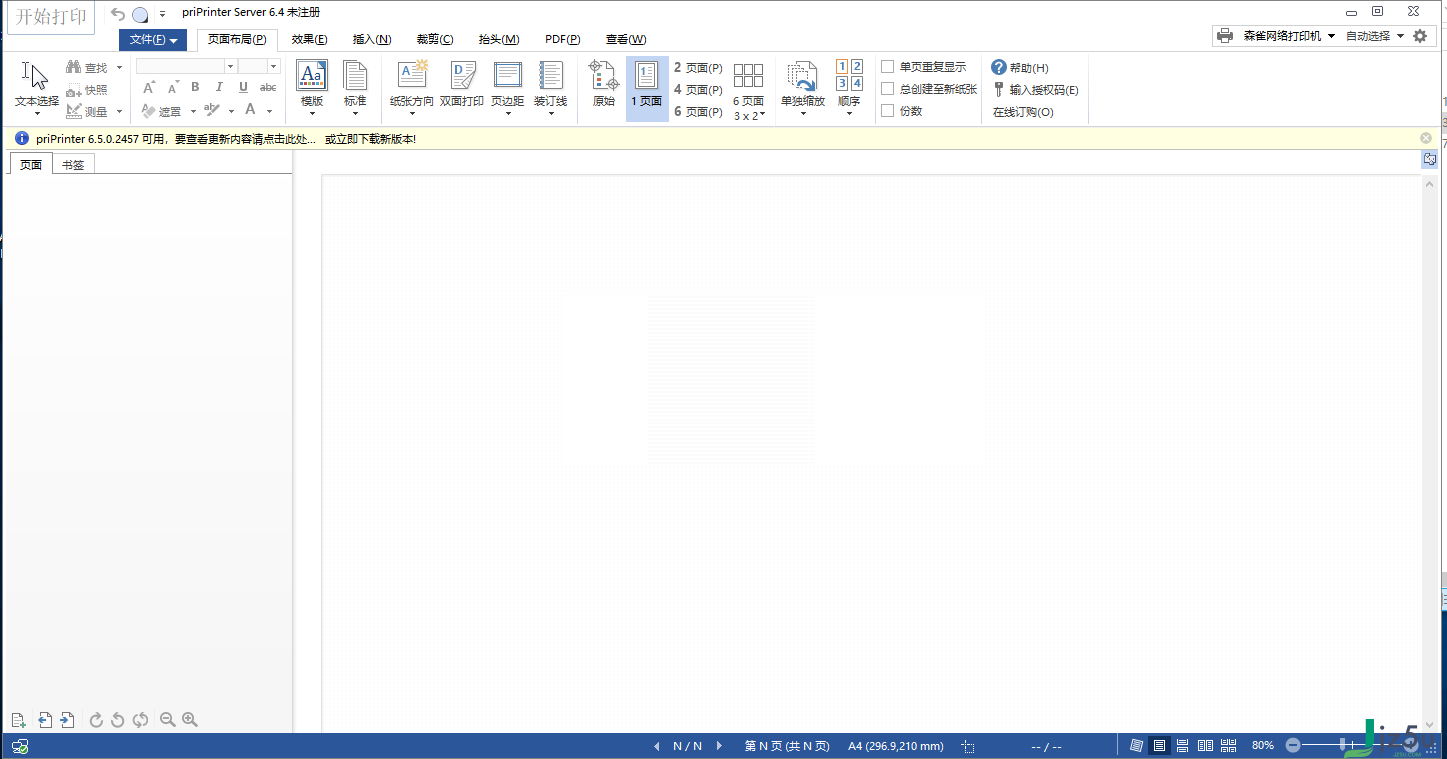Zoom out in the thumbnail panel
The height and width of the screenshot is (759, 1447).
pyautogui.click(x=168, y=720)
